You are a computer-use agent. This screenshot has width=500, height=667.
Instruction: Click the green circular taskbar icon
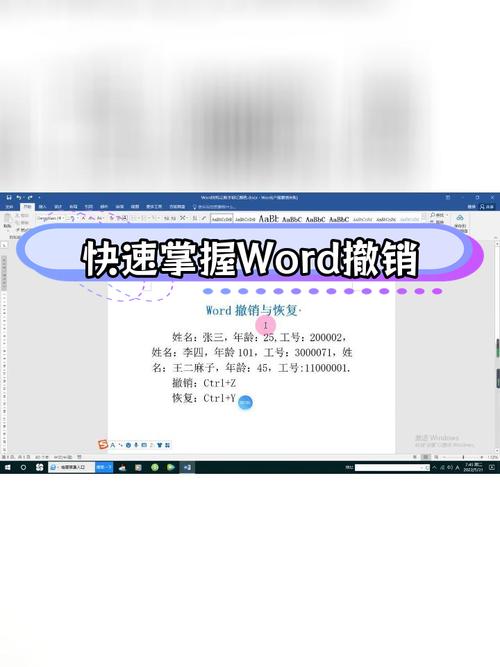click(155, 467)
